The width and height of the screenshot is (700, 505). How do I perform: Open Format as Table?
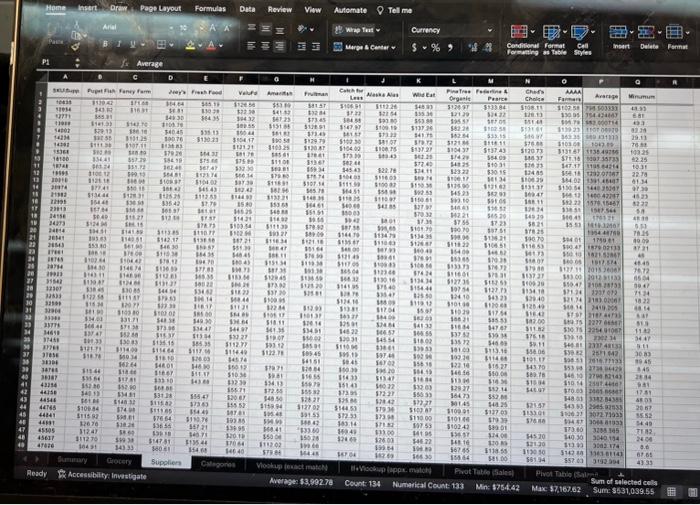pyautogui.click(x=554, y=40)
